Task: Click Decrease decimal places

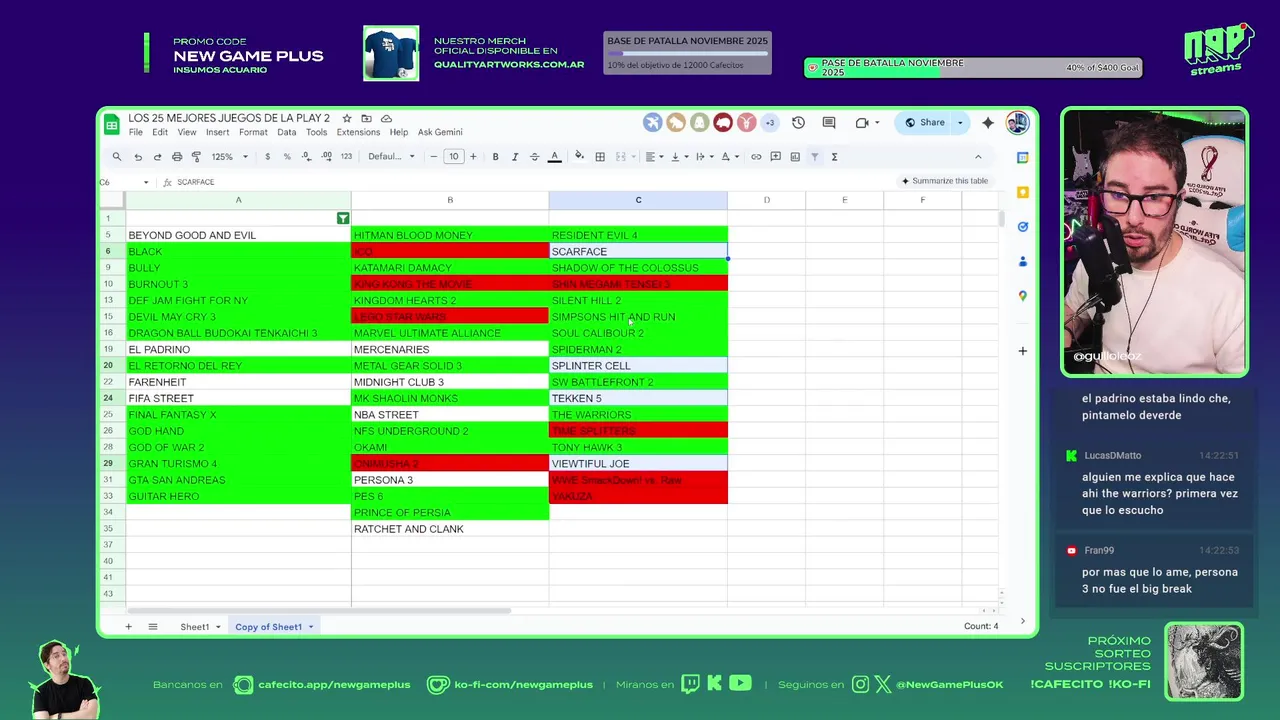Action: (x=306, y=156)
